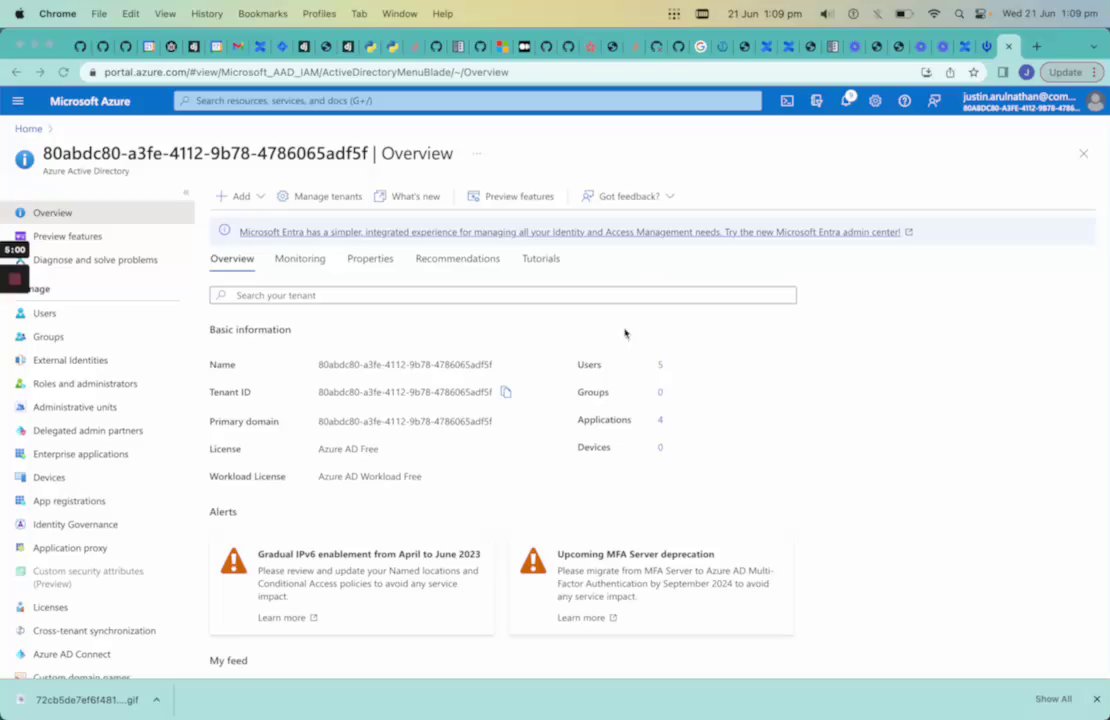Click the Chrome Update button
This screenshot has height=720, width=1110.
1071,72
